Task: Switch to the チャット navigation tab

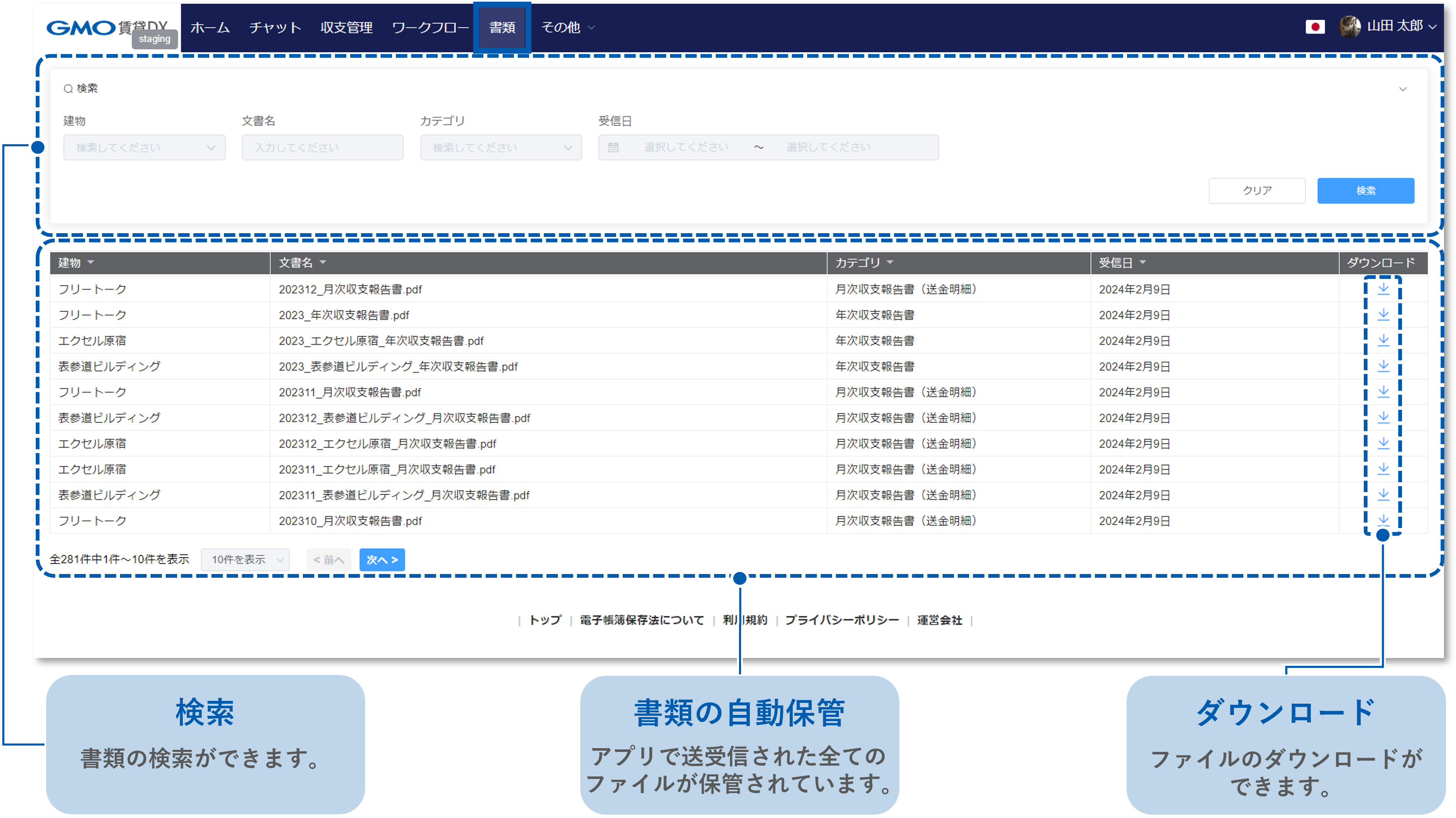Action: click(275, 27)
